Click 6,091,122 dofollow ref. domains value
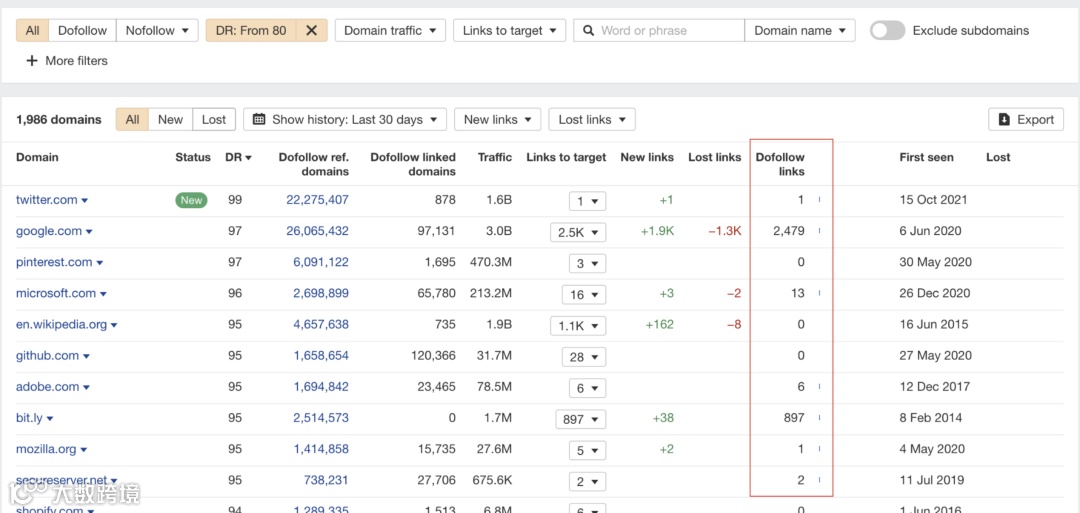Screen dimensions: 1080x513 point(321,262)
